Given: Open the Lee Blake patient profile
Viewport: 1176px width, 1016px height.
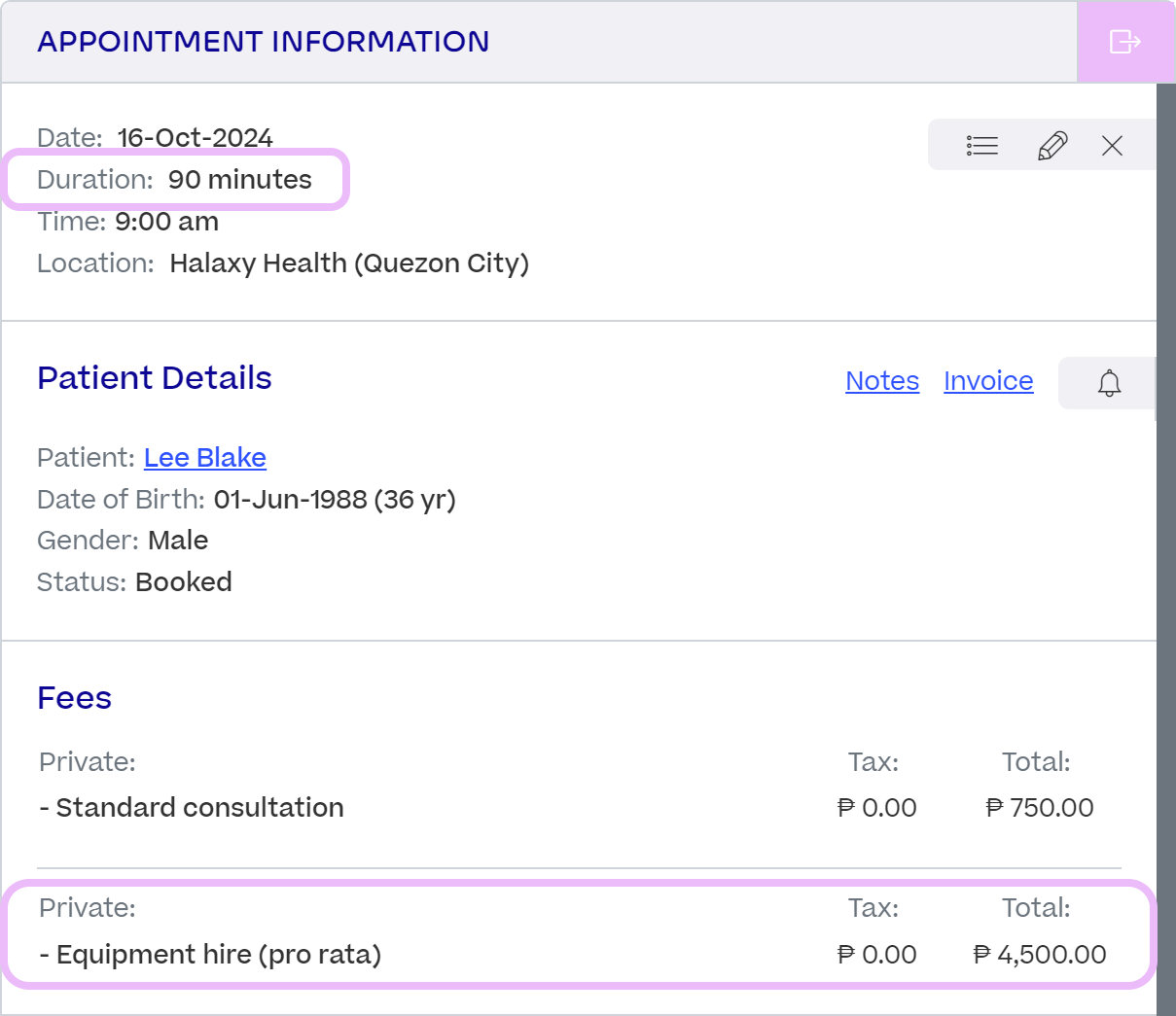Looking at the screenshot, I should tap(205, 458).
